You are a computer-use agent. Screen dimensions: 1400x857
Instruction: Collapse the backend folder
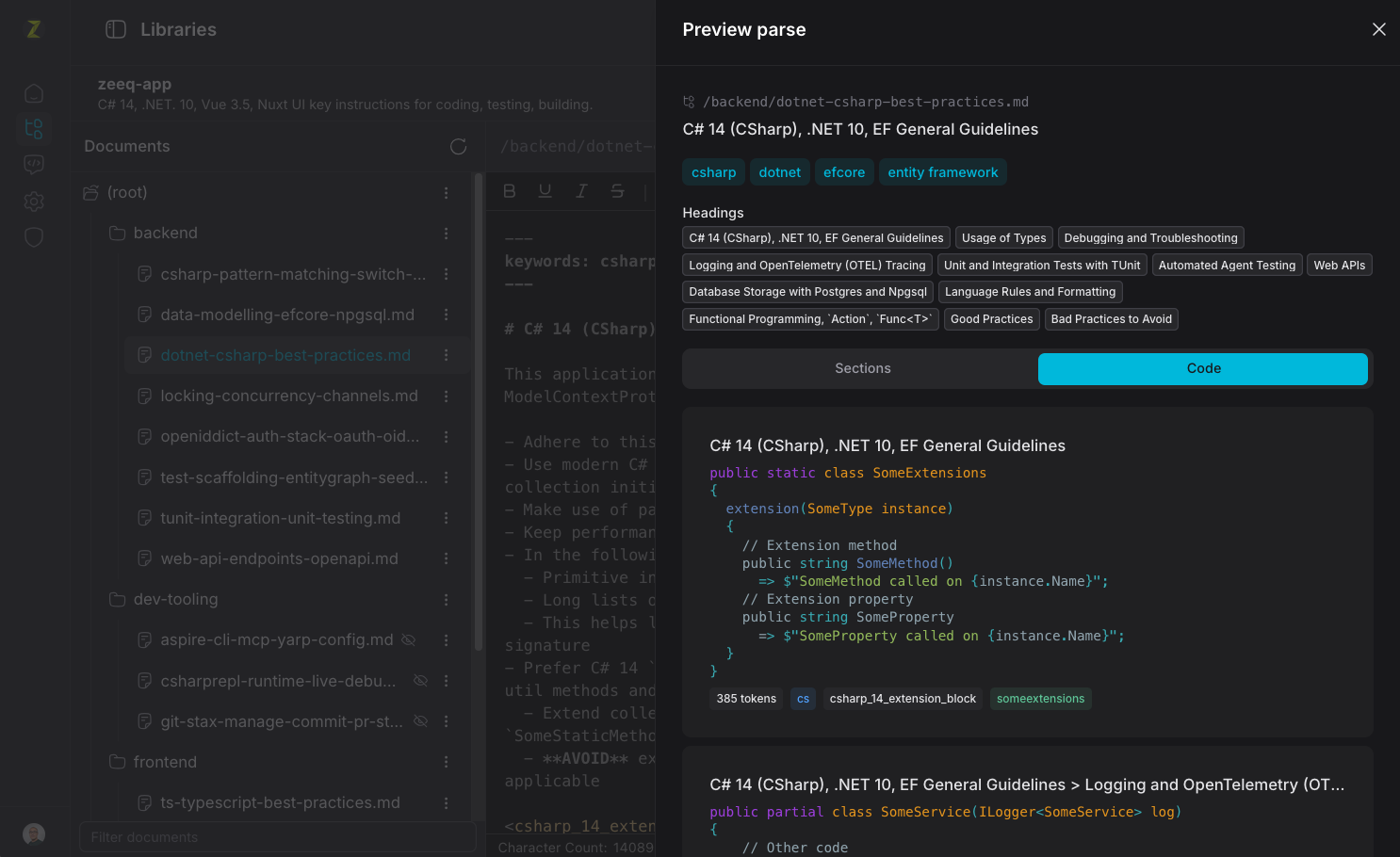117,233
